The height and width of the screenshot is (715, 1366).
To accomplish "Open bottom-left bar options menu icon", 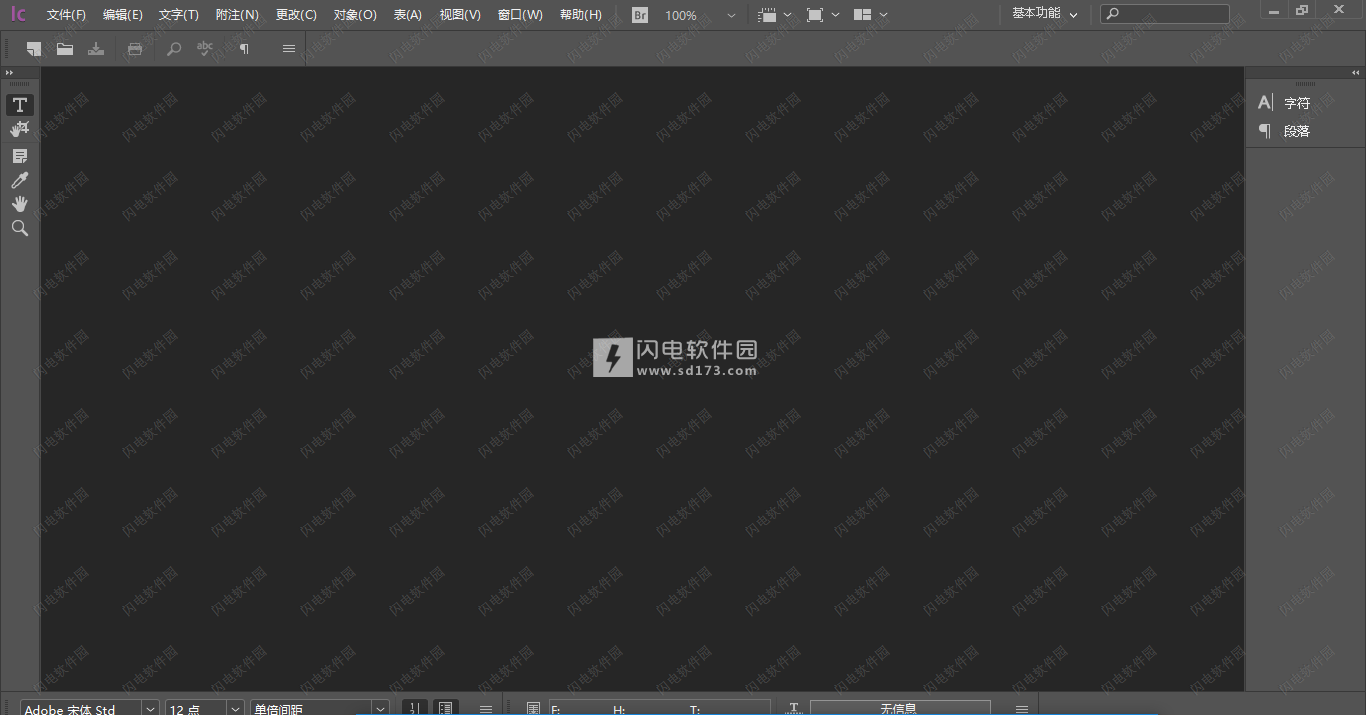I will click(x=486, y=709).
